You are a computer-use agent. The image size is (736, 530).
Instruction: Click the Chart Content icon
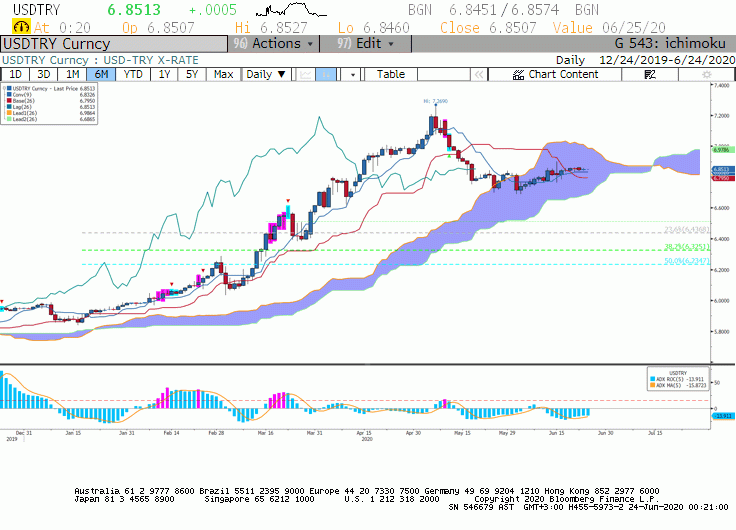[518, 75]
